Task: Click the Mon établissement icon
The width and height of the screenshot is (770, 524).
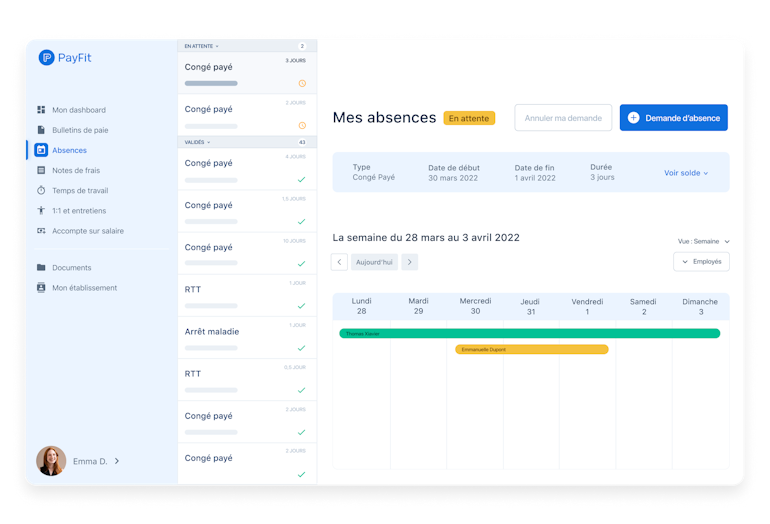Action: [41, 287]
